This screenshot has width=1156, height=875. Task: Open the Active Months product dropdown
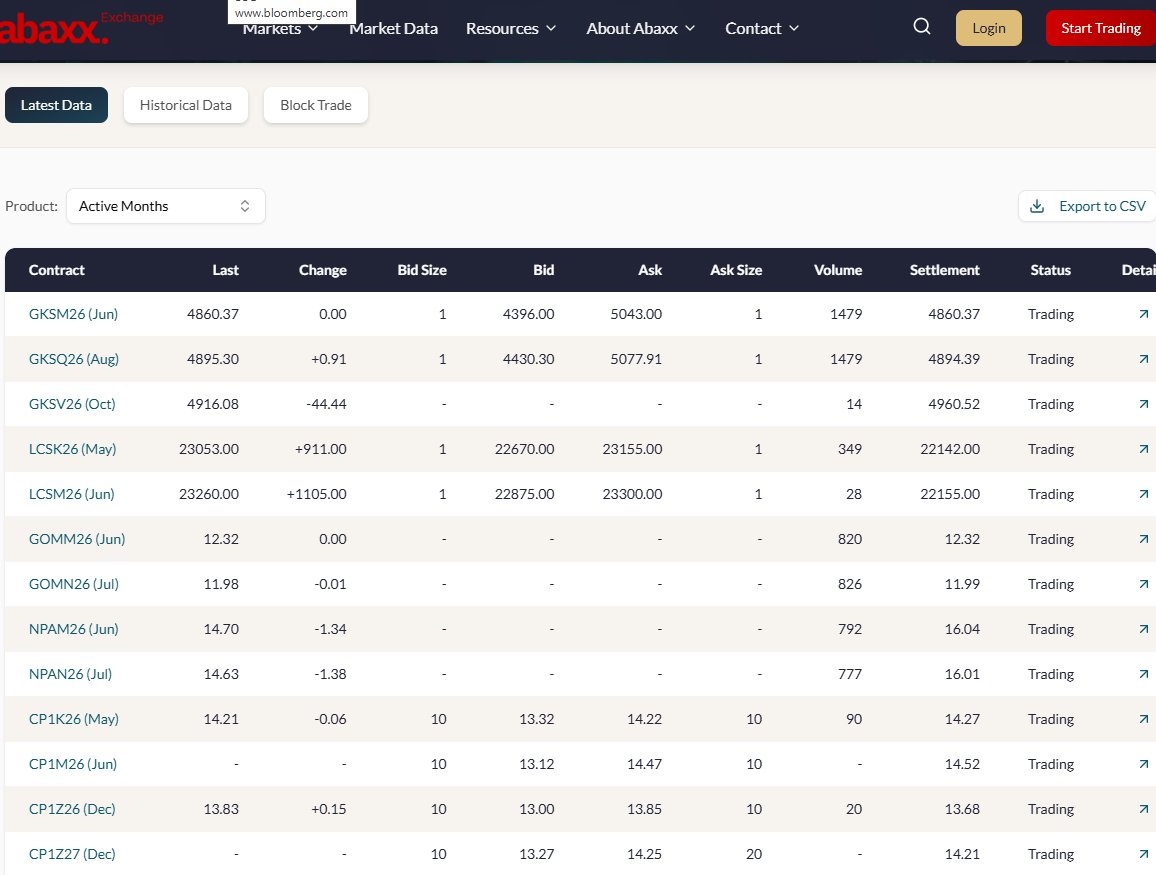pyautogui.click(x=165, y=206)
